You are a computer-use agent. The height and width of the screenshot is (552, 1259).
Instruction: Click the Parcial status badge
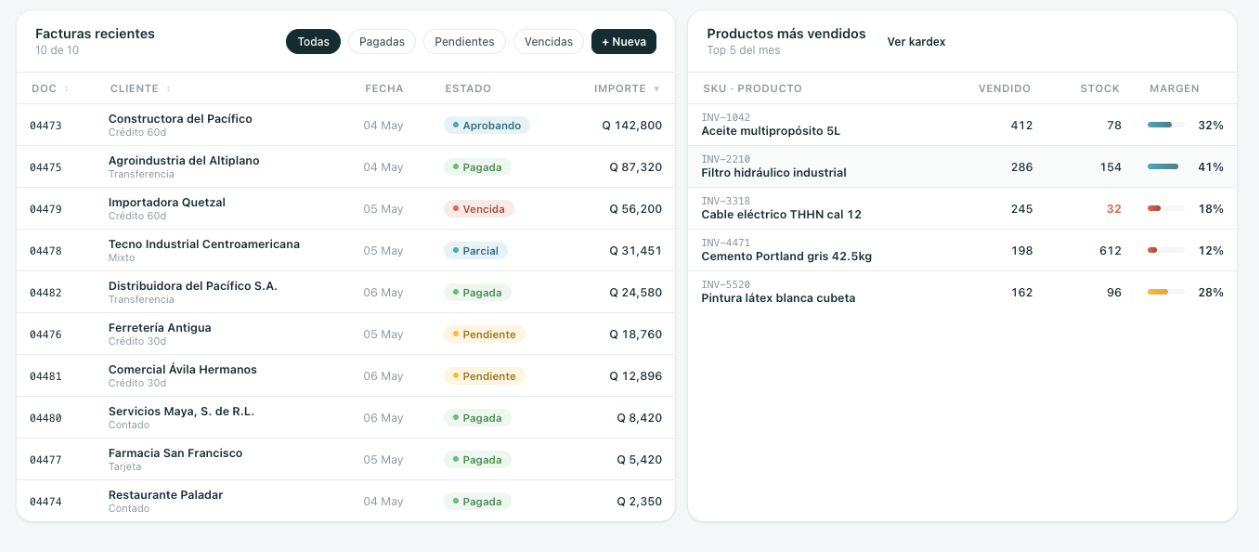click(475, 251)
